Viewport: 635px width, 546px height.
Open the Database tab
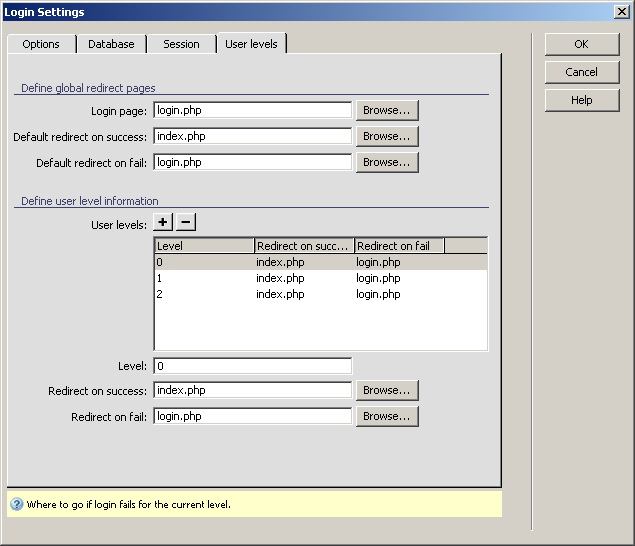point(111,44)
